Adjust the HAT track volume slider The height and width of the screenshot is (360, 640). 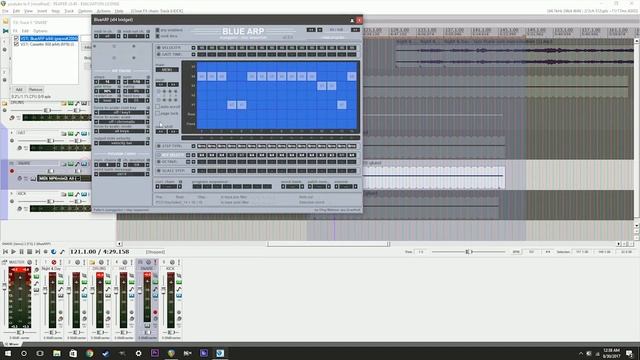50,141
